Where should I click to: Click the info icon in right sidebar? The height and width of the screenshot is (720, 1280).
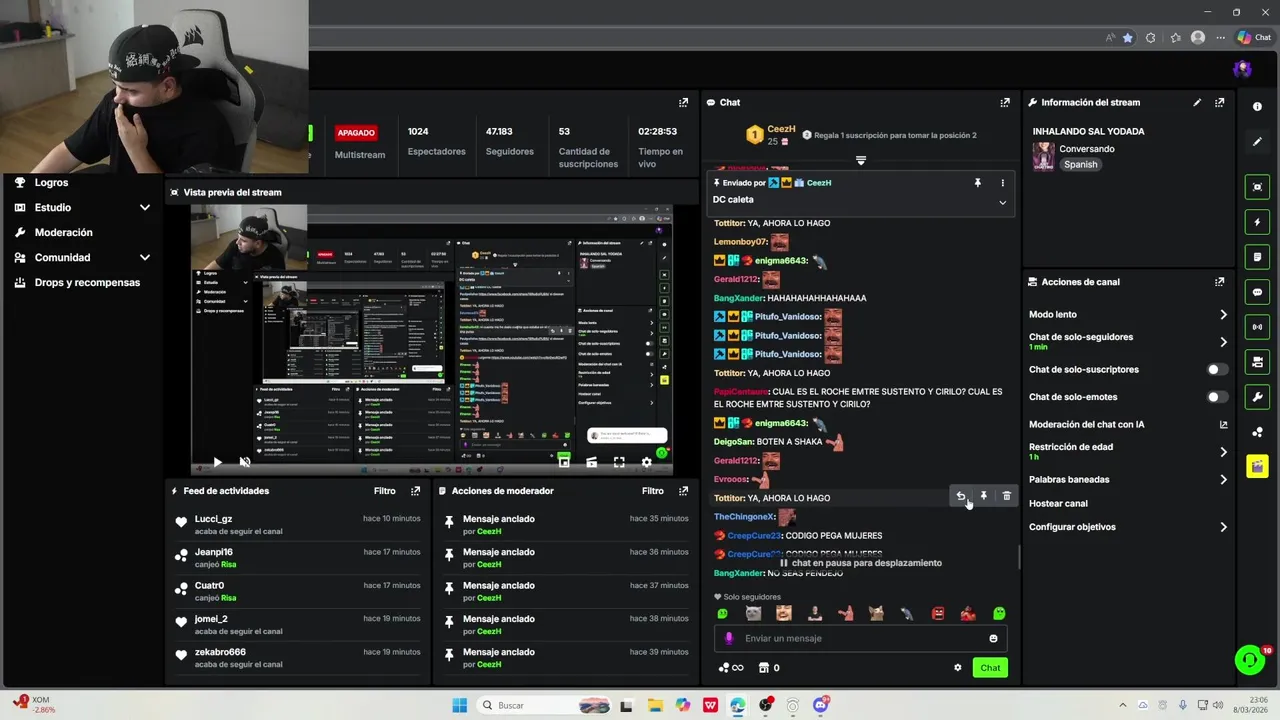click(1258, 107)
